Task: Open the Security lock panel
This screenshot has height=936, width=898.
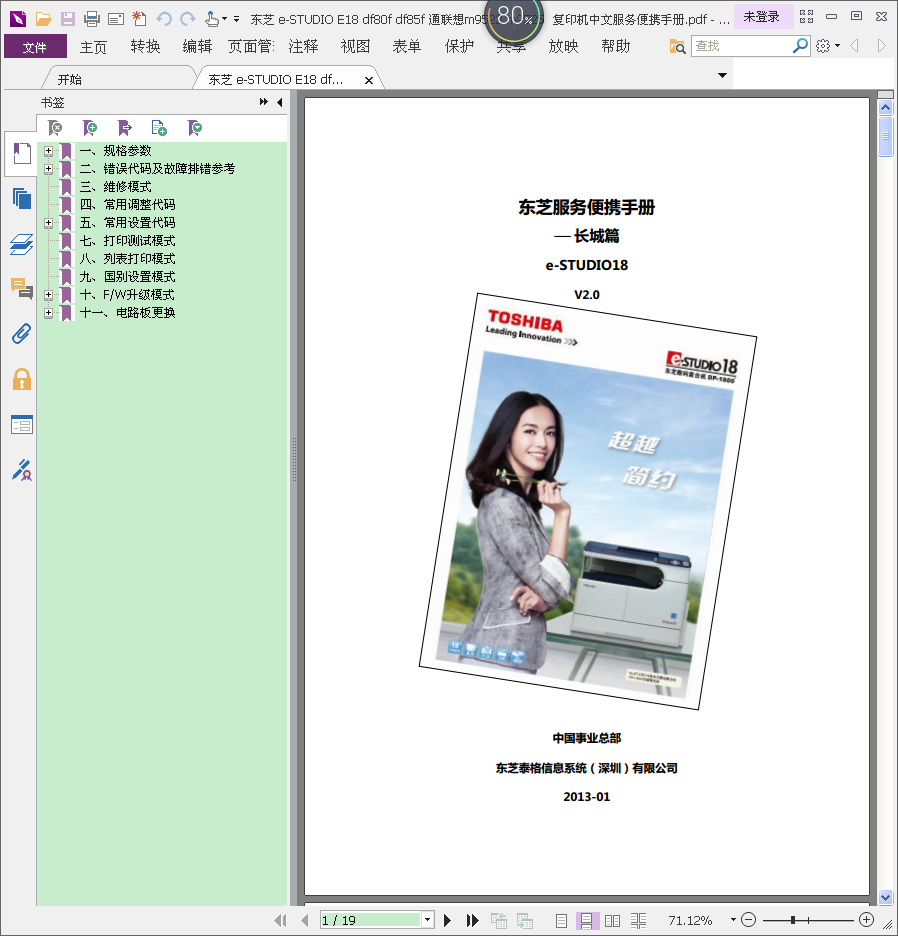Action: tap(21, 379)
